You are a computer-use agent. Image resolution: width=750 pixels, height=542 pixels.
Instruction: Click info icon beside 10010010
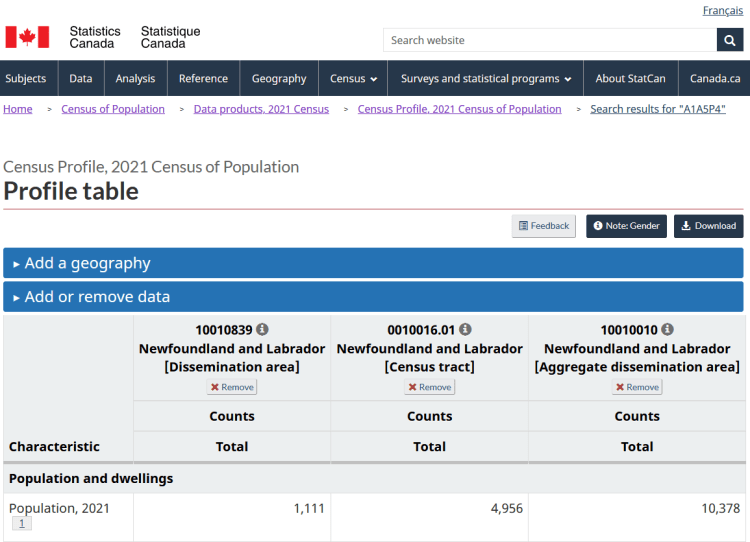(667, 329)
